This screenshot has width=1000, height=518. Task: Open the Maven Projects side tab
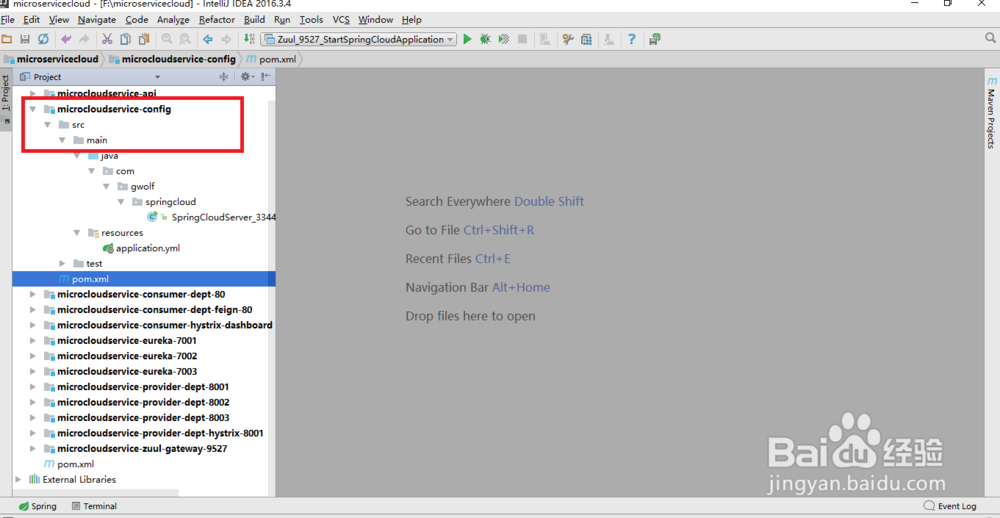(x=991, y=113)
